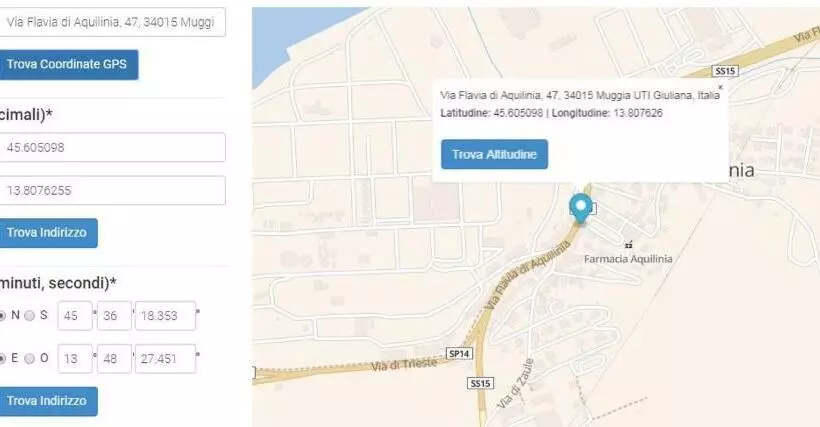Click the SP14 road shield on map

pyautogui.click(x=459, y=354)
